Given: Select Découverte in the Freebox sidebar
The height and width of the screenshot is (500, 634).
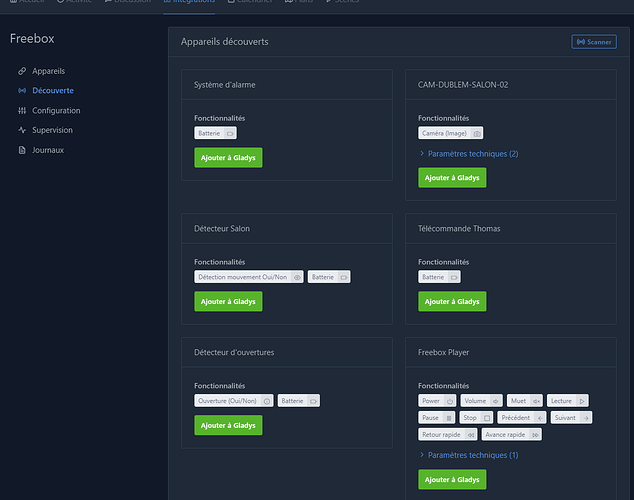Looking at the screenshot, I should (x=53, y=91).
